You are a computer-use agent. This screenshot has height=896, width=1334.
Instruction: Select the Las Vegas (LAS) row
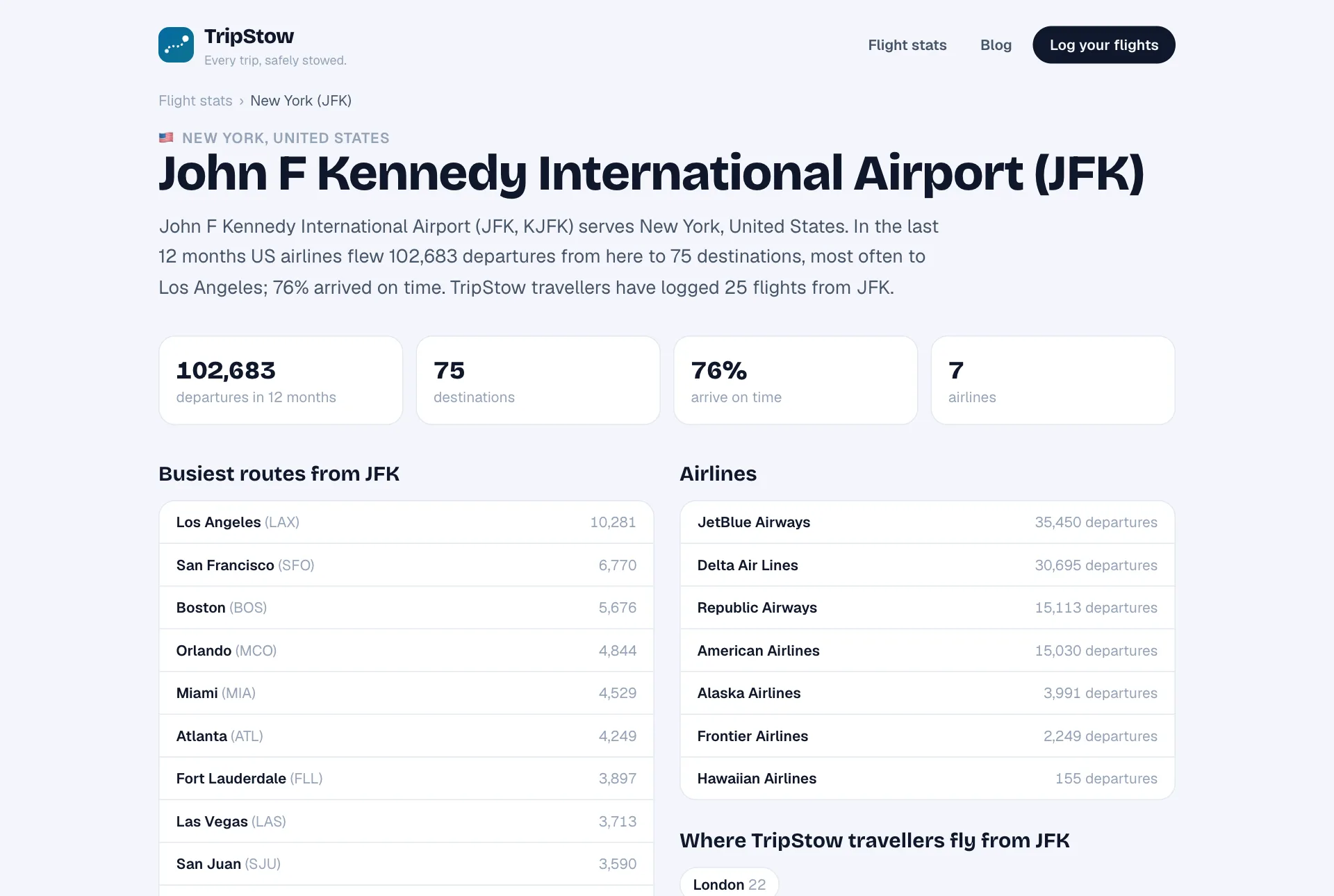click(406, 822)
